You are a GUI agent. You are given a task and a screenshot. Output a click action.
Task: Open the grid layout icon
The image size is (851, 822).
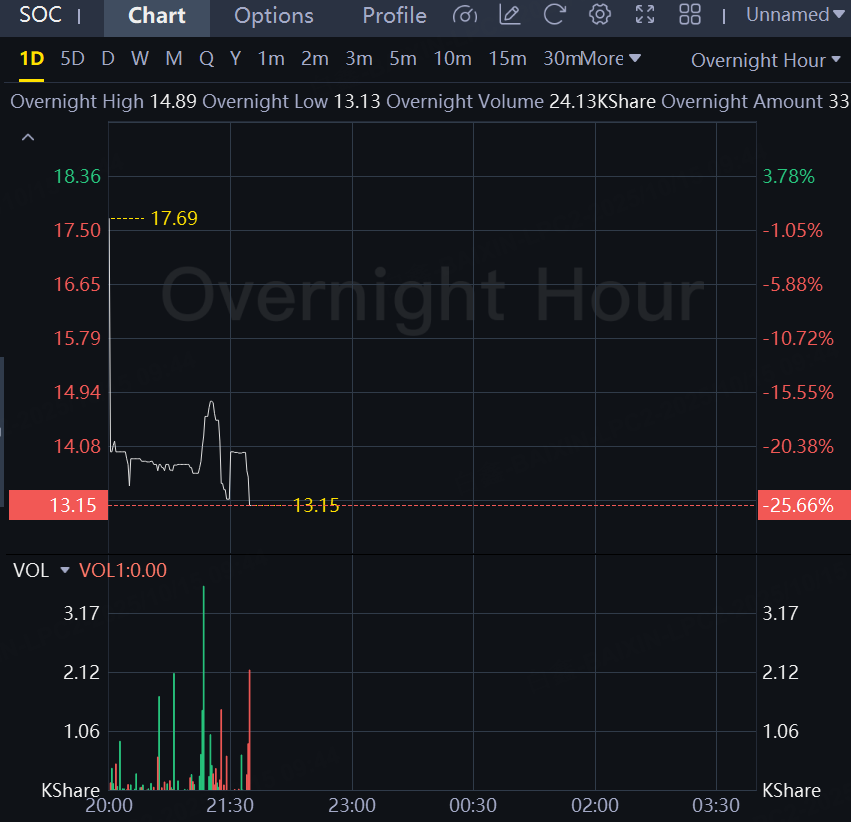(x=690, y=15)
